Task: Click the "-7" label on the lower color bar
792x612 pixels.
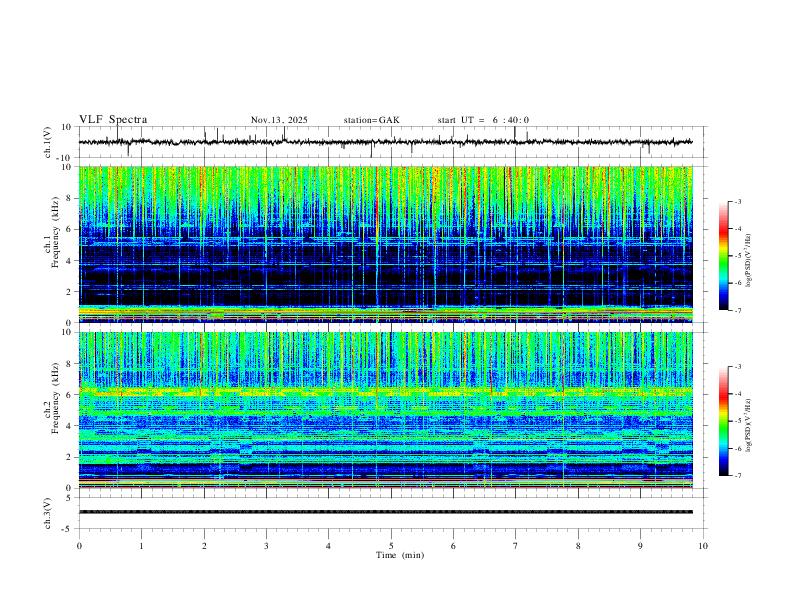Action: click(x=738, y=476)
